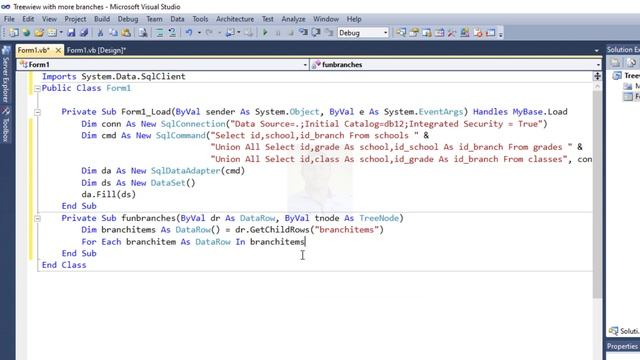Click the first Solution Explorer toolbar icon
Image resolution: width=640 pixels, height=360 pixels.
pos(615,62)
